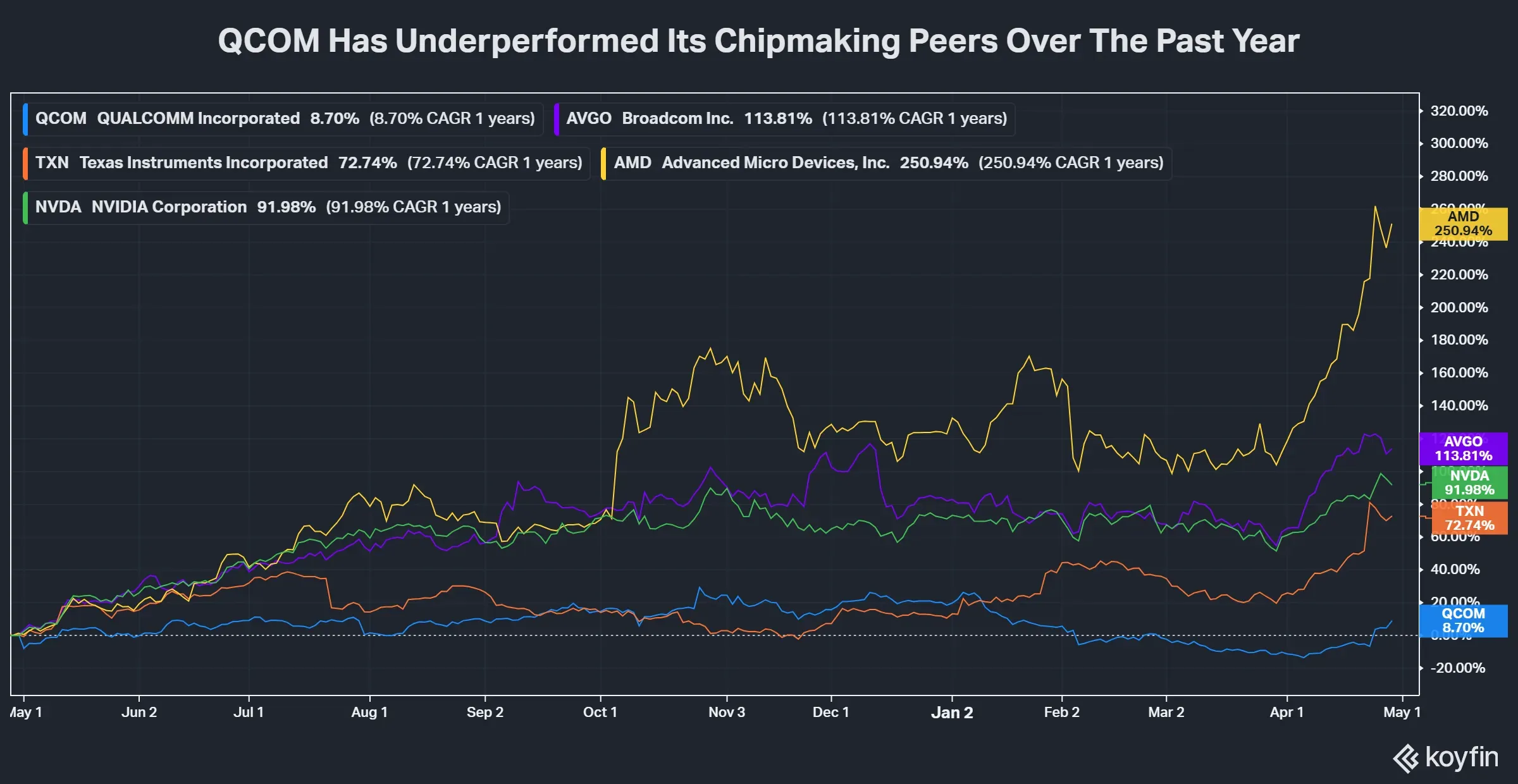Click the QCOM 8.70% axis tag
The image size is (1518, 784).
pyautogui.click(x=1463, y=621)
